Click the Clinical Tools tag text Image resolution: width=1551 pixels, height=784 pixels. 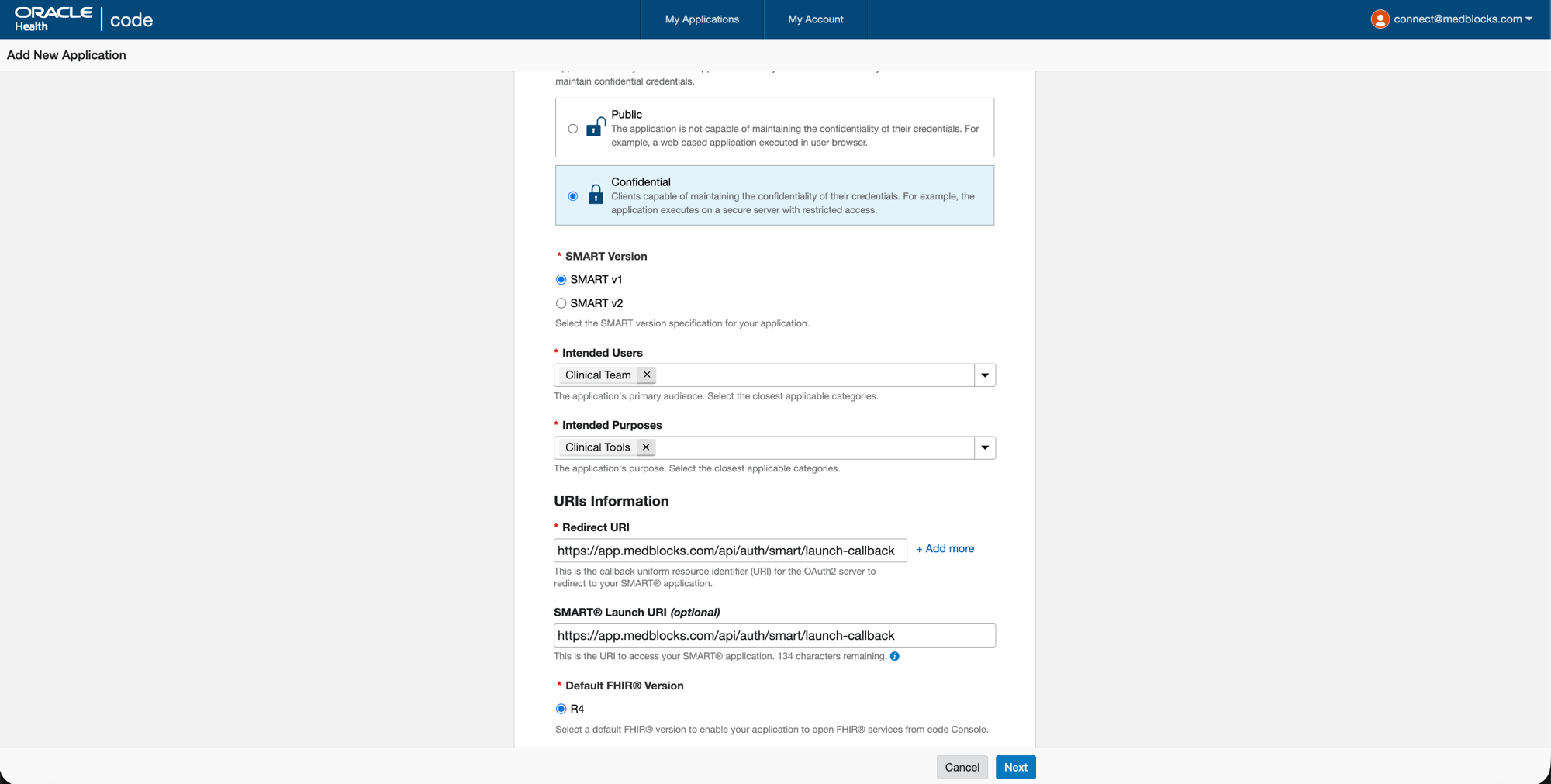(598, 447)
